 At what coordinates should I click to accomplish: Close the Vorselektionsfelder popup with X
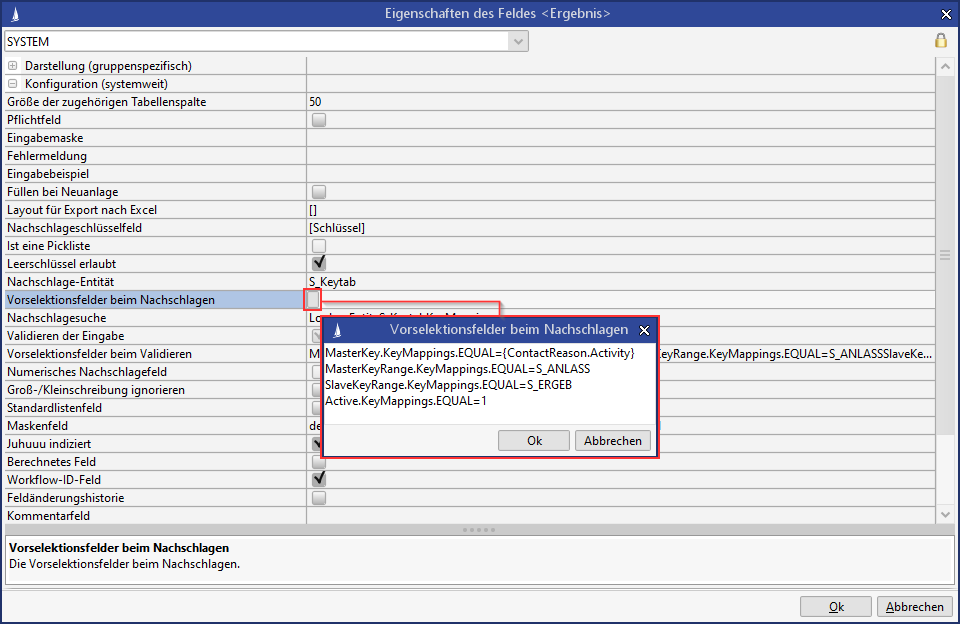pyautogui.click(x=645, y=330)
